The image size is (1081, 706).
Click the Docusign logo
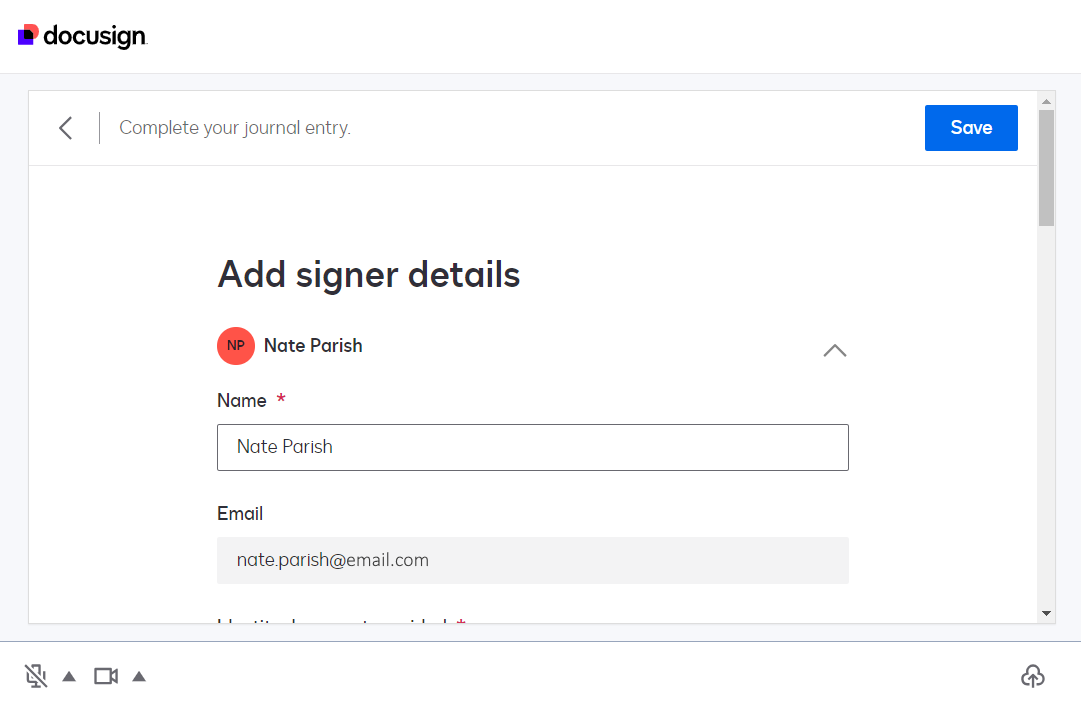(82, 36)
